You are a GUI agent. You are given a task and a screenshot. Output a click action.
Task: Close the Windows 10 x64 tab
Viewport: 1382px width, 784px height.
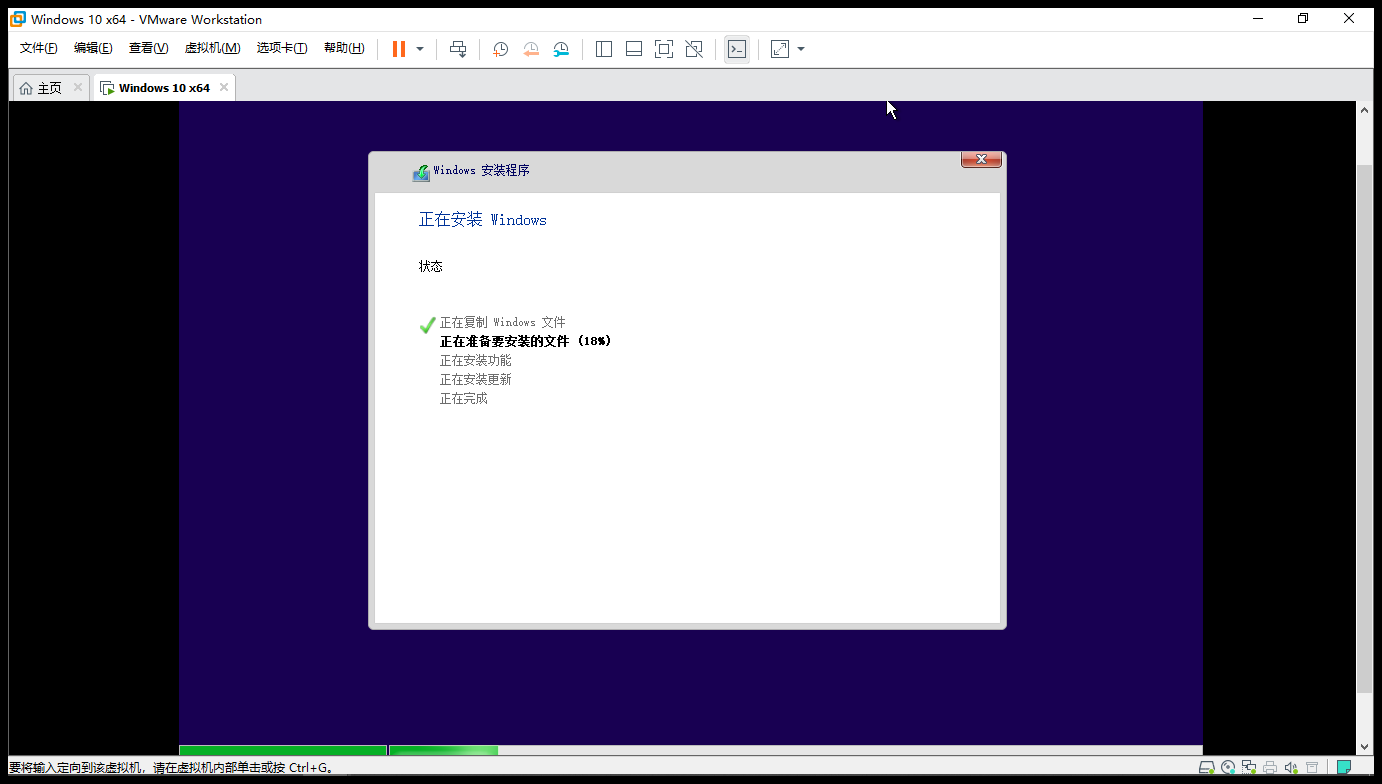click(224, 87)
